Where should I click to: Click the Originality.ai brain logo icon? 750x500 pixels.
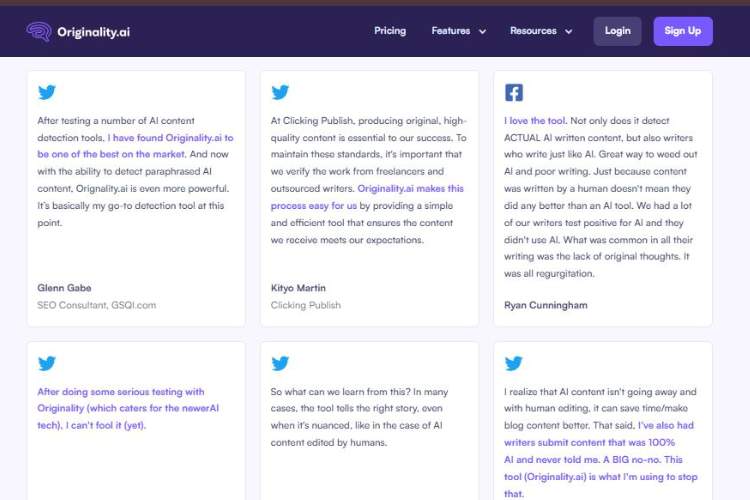click(39, 31)
